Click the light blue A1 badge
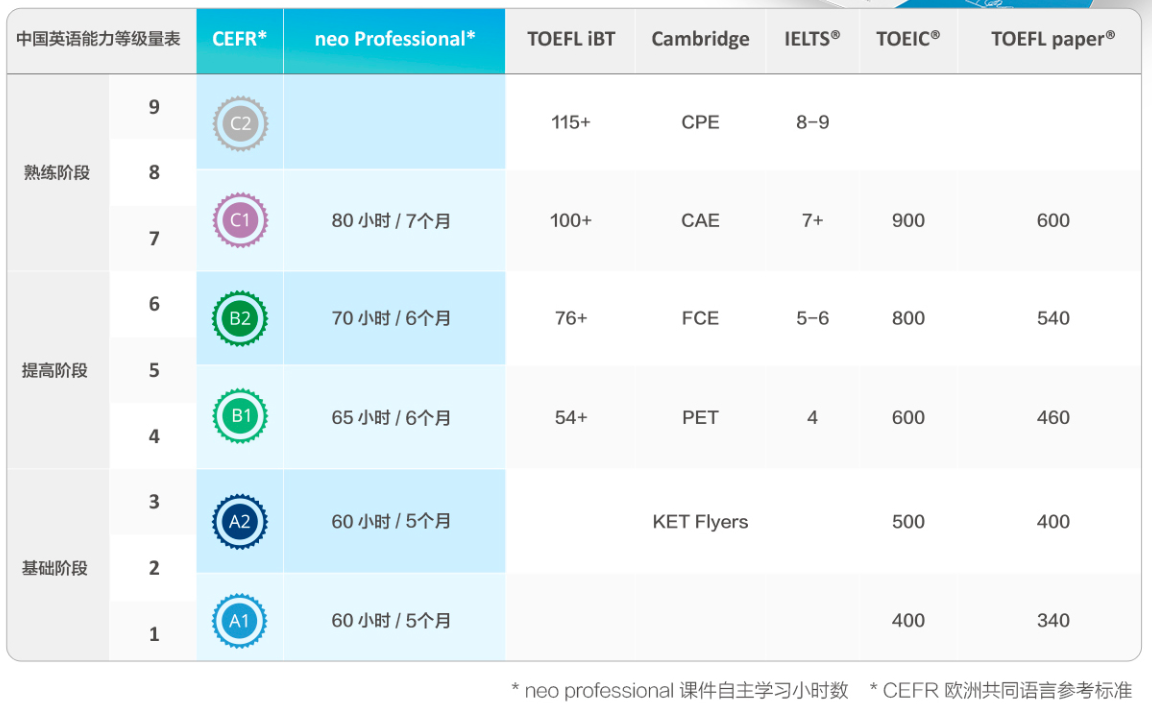Screen dimensions: 1152x716 click(240, 621)
